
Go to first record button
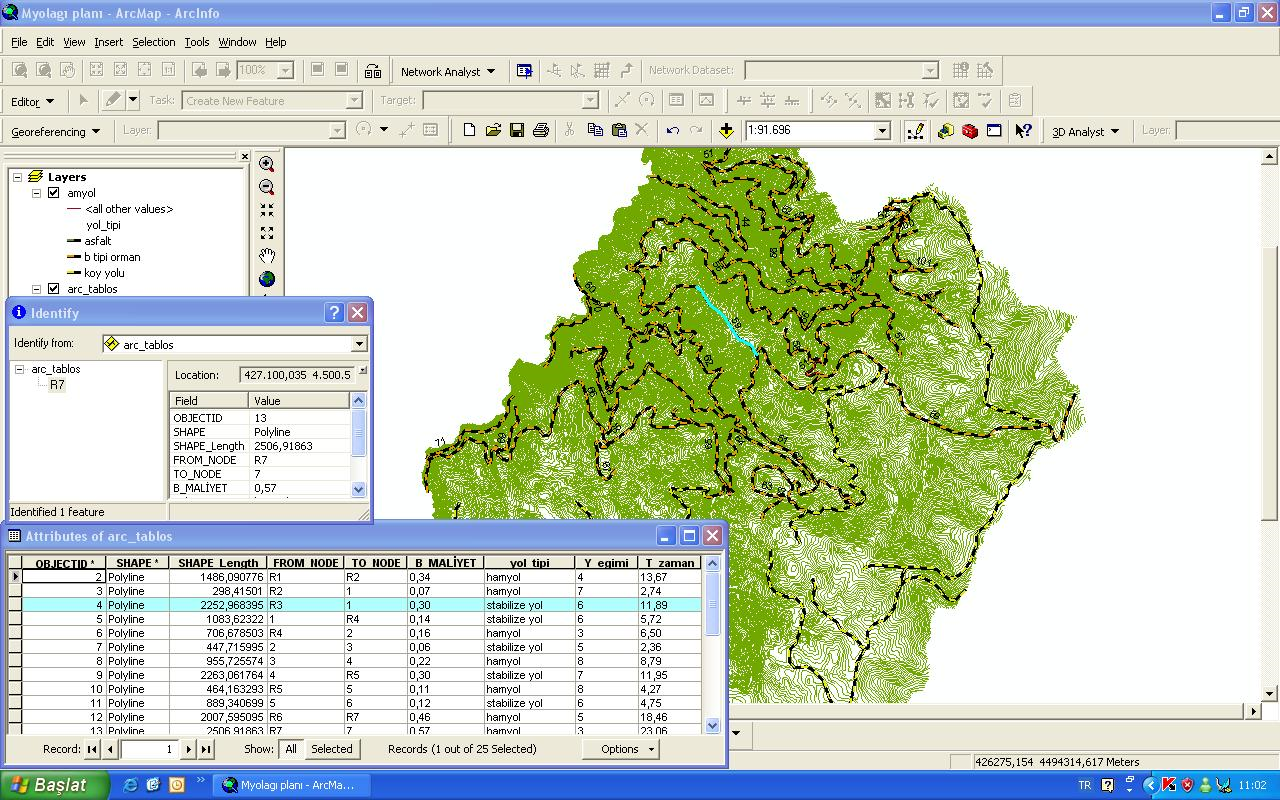click(x=92, y=749)
